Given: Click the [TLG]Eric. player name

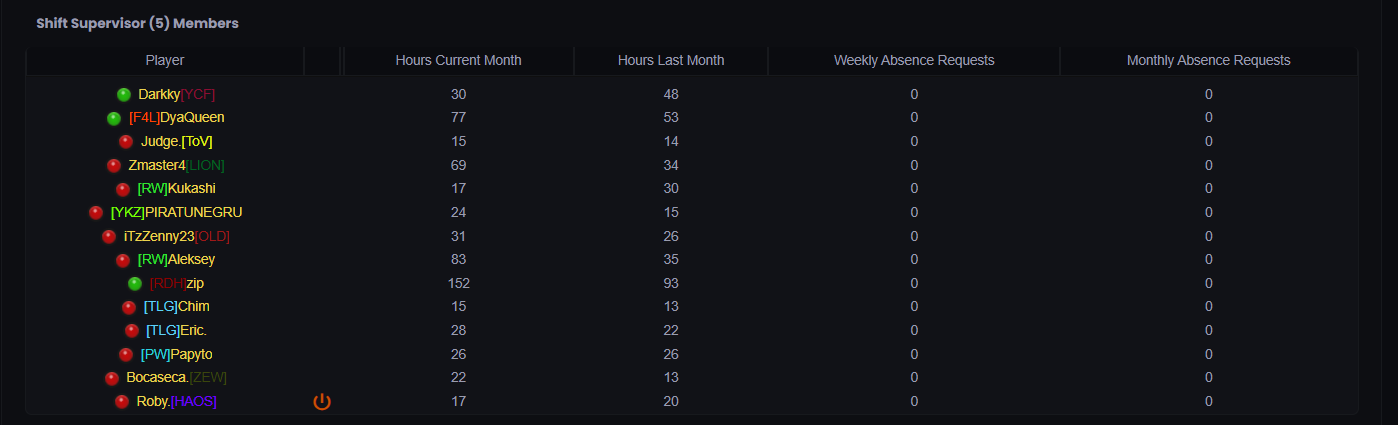Looking at the screenshot, I should (176, 331).
